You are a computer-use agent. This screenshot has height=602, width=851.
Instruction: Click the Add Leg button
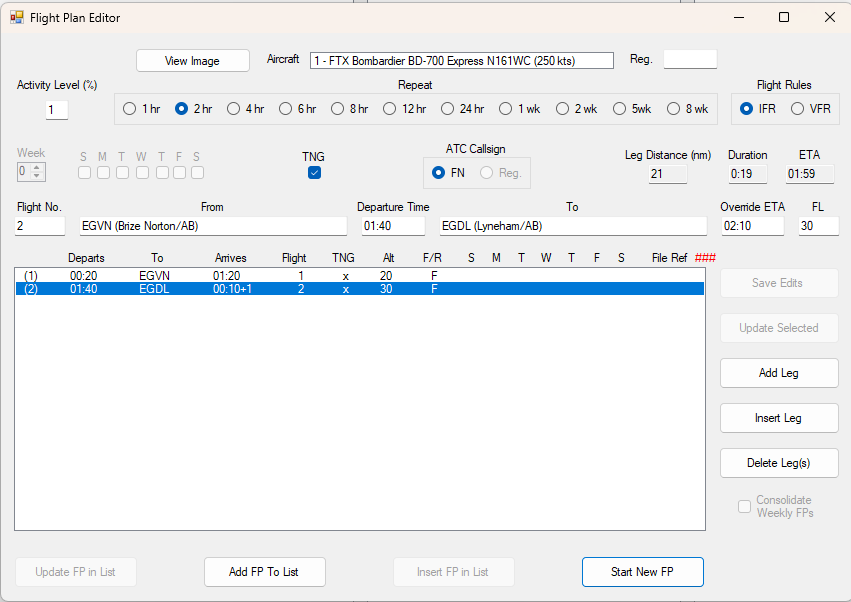click(779, 372)
